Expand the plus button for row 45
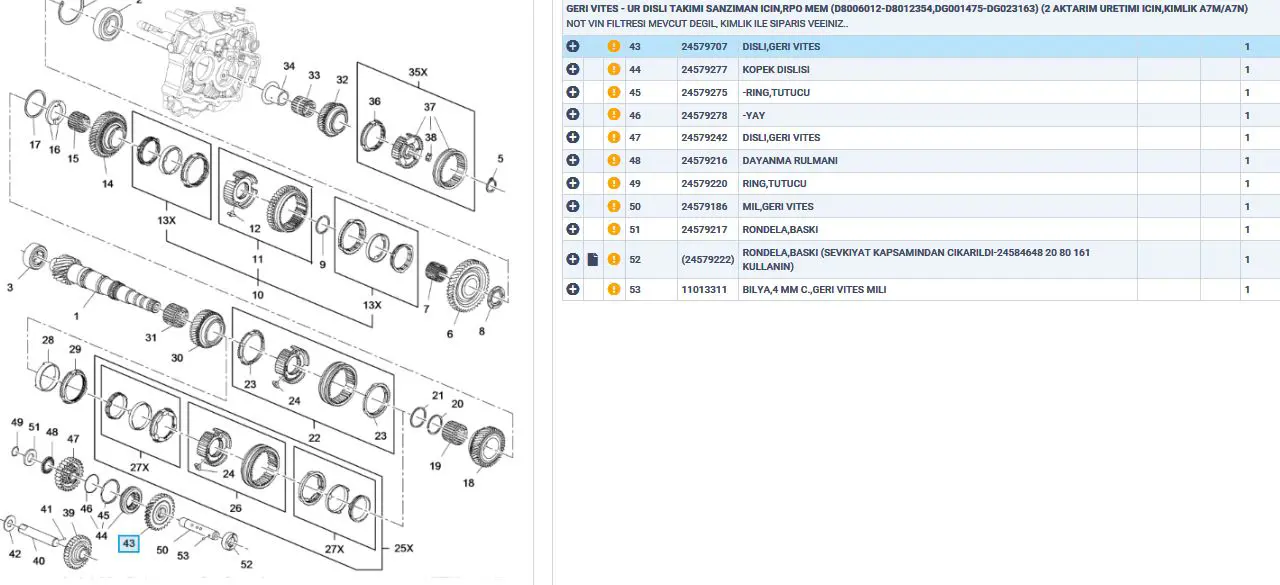1280x585 pixels. click(x=573, y=93)
